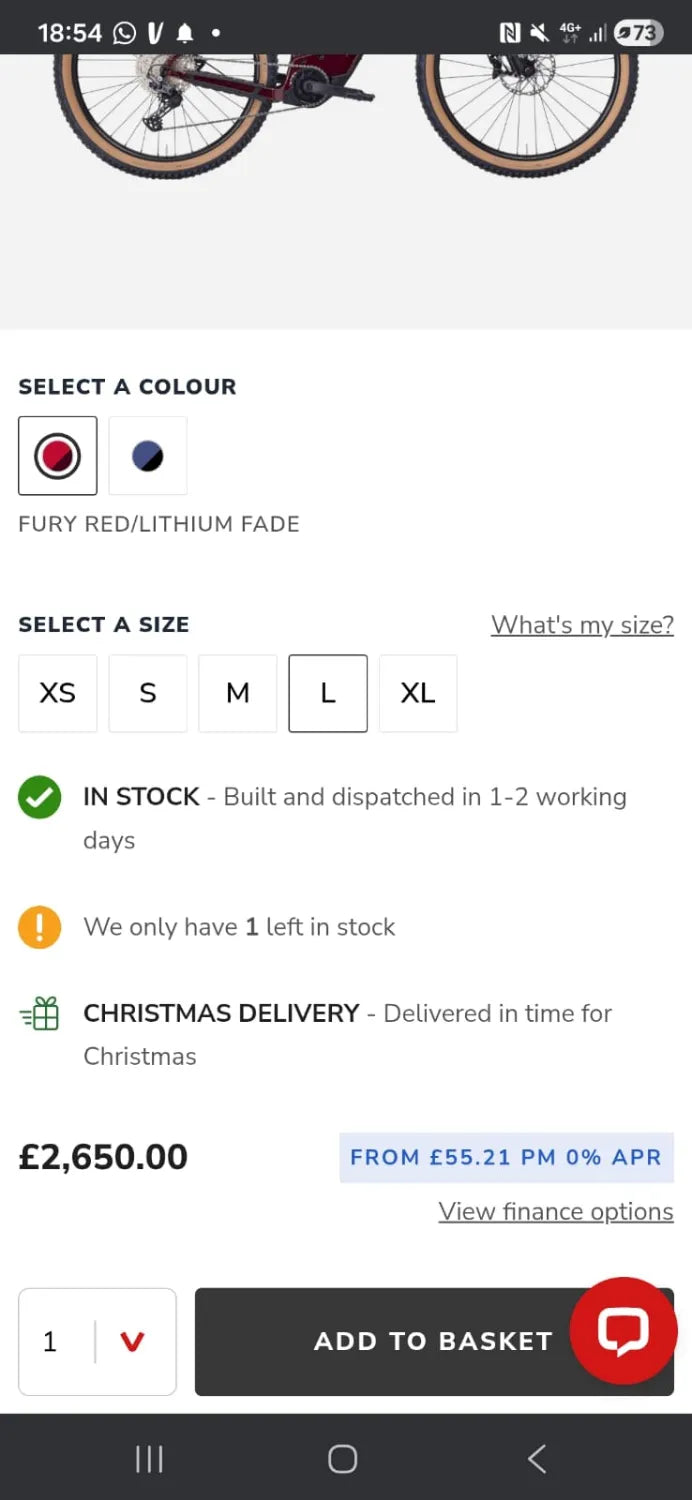Select the Fury Red colour swatch
Screen dimensions: 692x1500
tap(58, 456)
